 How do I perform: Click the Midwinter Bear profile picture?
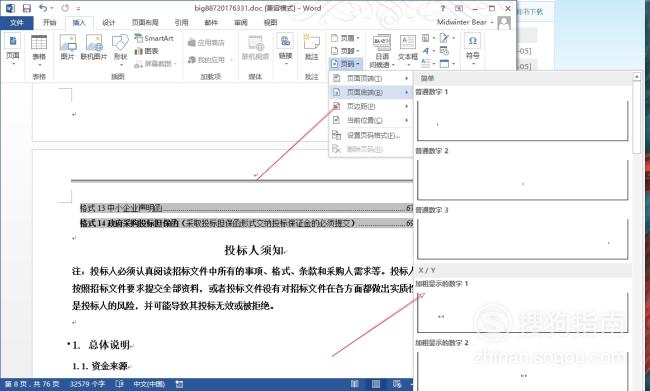(x=504, y=22)
